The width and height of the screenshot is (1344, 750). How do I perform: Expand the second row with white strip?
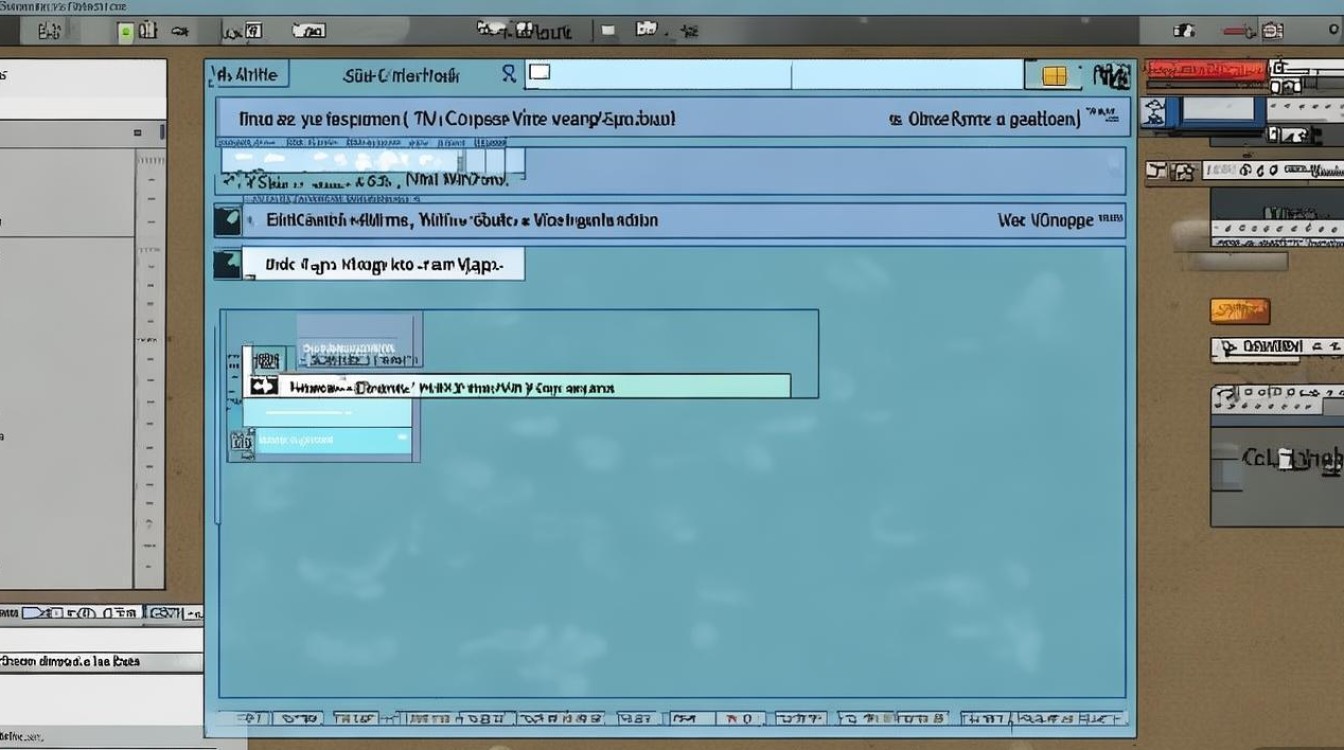click(669, 170)
